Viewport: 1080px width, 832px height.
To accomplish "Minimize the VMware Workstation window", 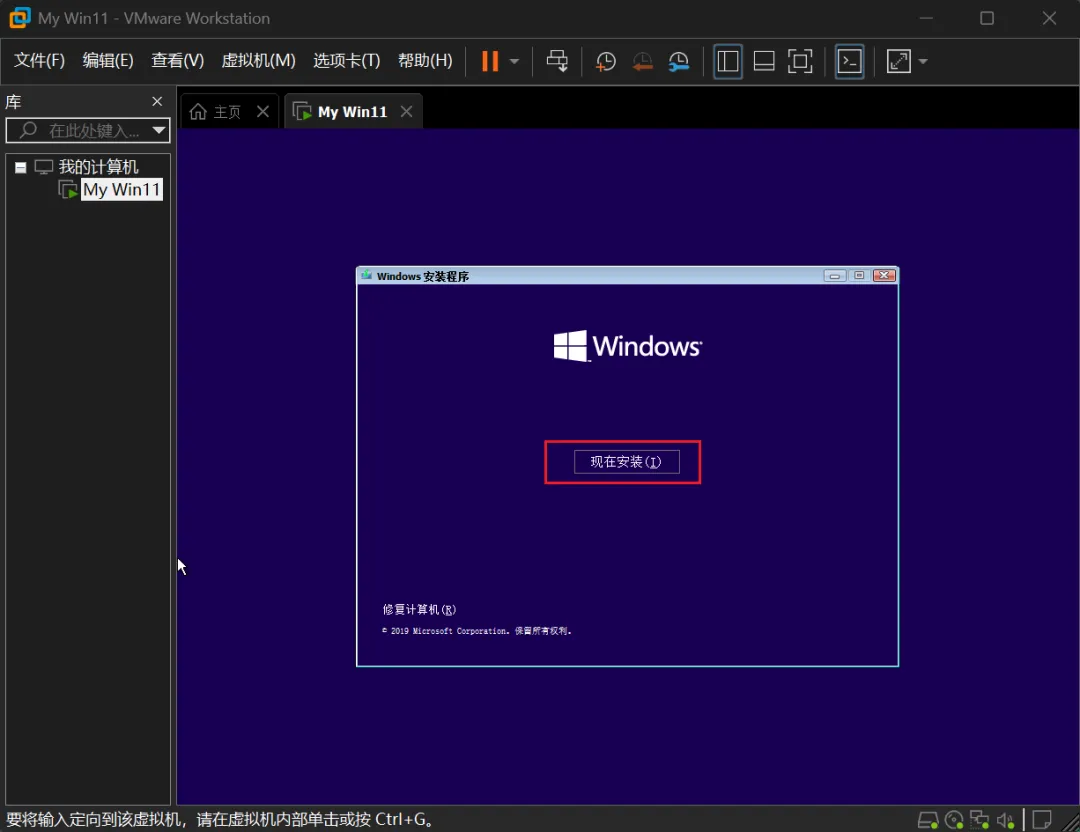I will (x=926, y=18).
